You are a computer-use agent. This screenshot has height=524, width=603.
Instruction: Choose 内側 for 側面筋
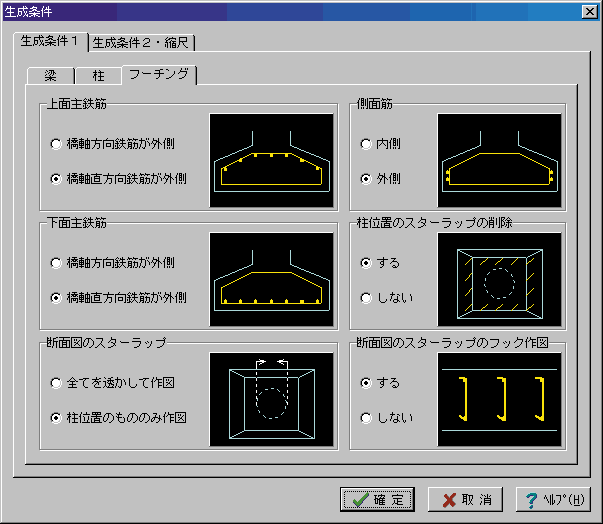coord(366,144)
